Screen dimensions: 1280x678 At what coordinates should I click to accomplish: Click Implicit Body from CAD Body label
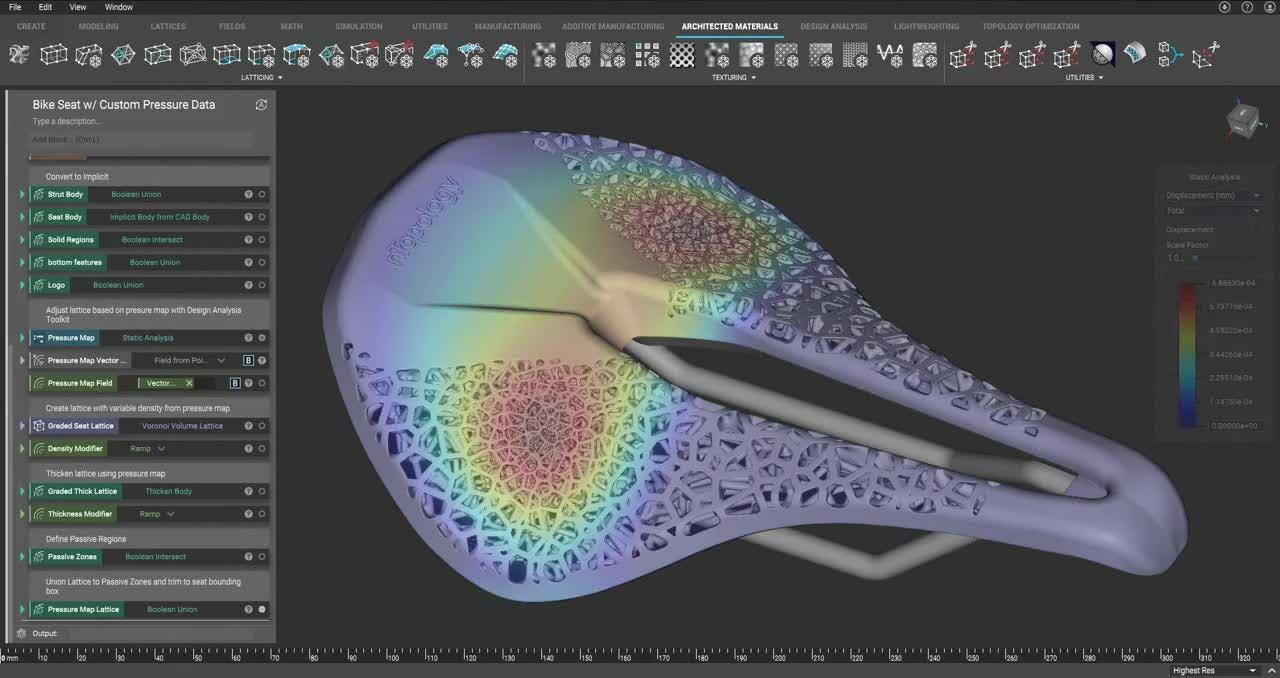(x=160, y=217)
